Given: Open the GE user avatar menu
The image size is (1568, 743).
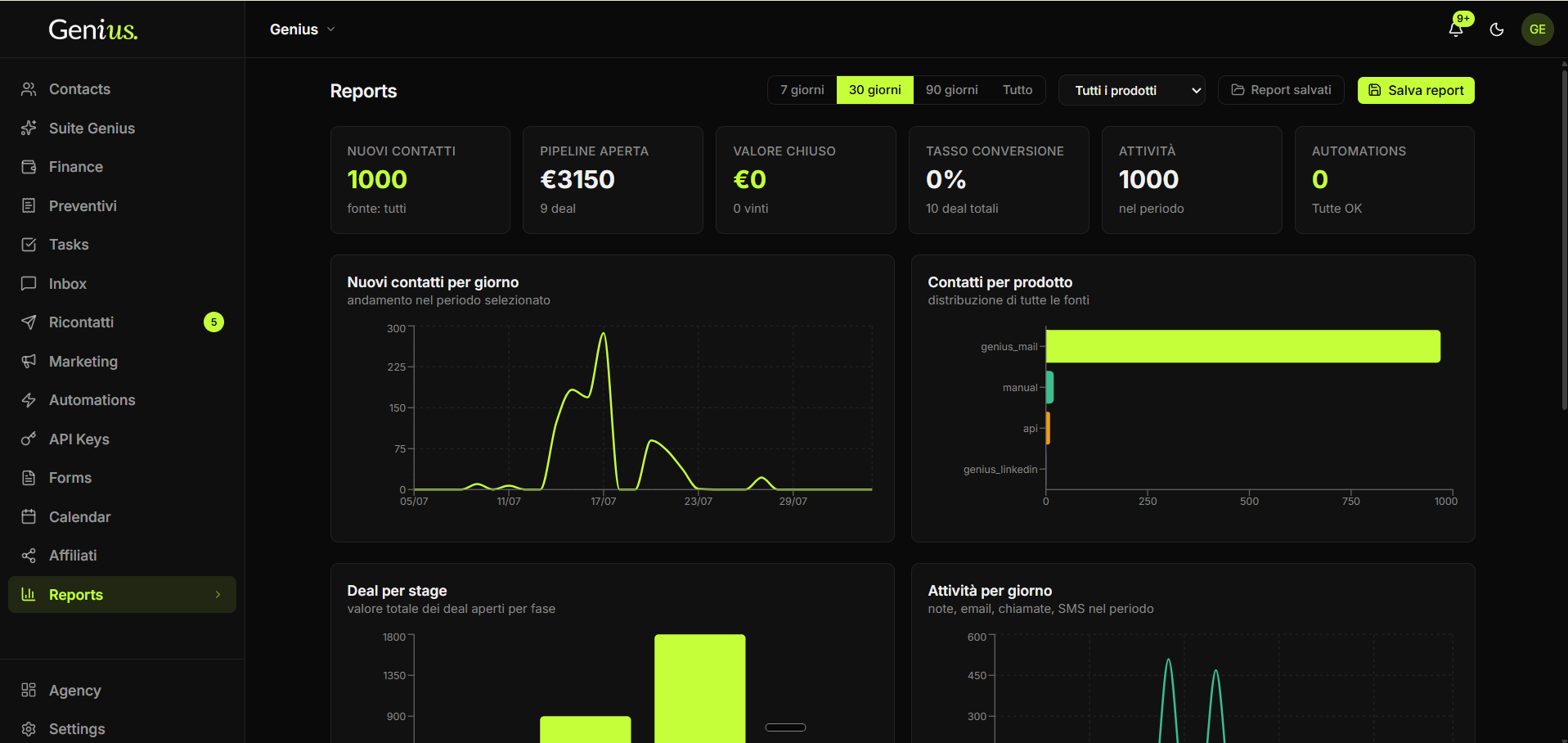Looking at the screenshot, I should coord(1538,29).
